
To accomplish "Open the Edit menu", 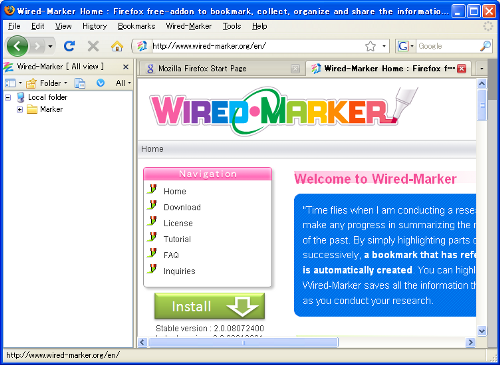I will (37, 26).
